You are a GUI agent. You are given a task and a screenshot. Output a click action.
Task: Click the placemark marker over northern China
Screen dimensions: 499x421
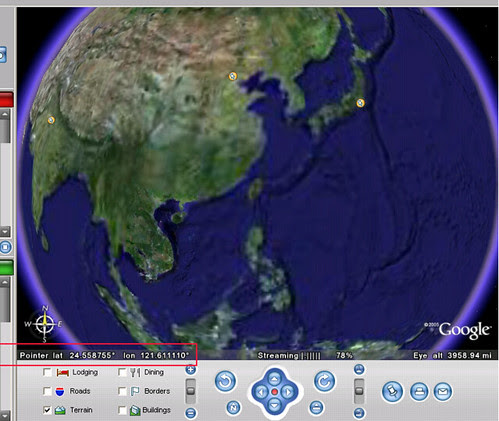[233, 76]
